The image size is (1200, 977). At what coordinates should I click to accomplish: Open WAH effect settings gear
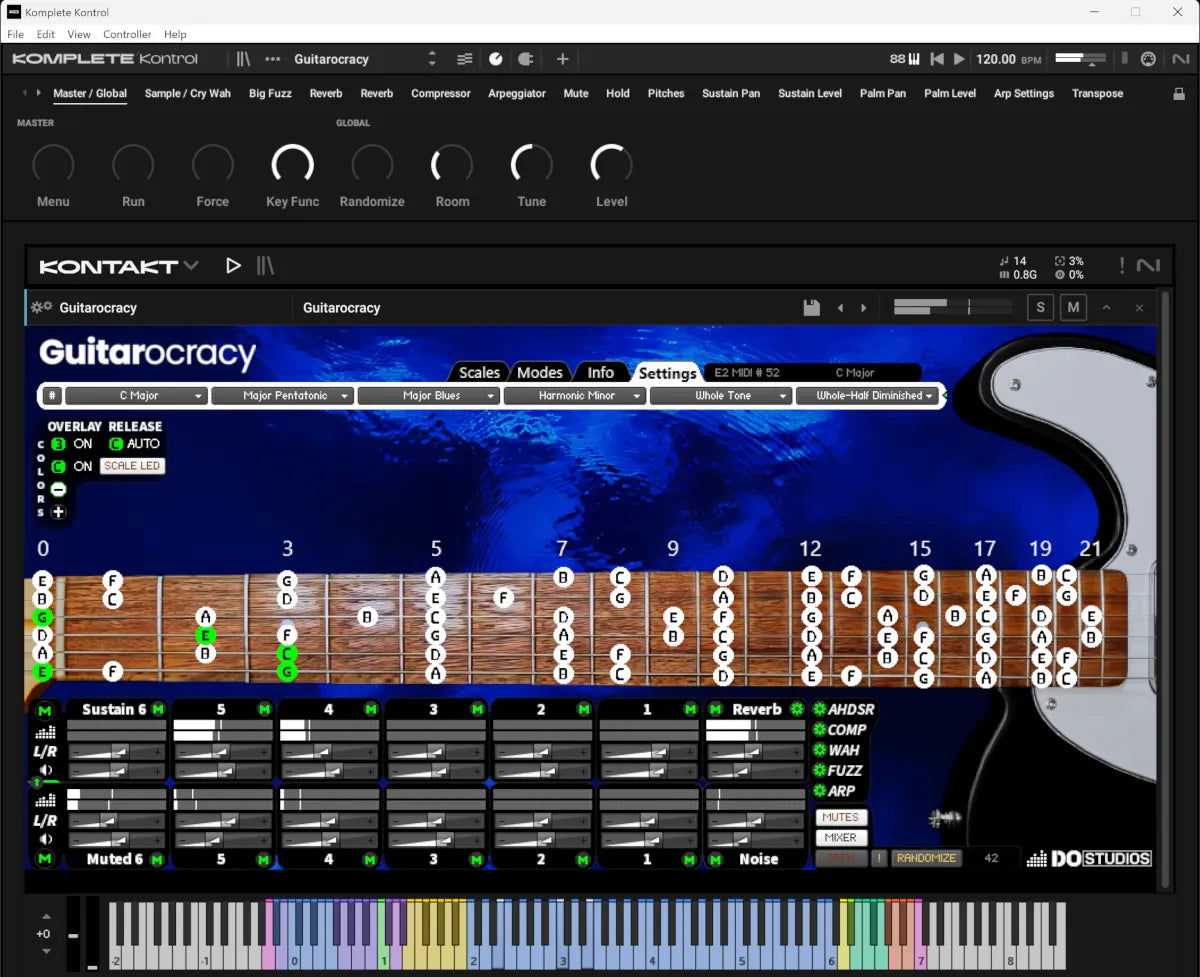(819, 750)
